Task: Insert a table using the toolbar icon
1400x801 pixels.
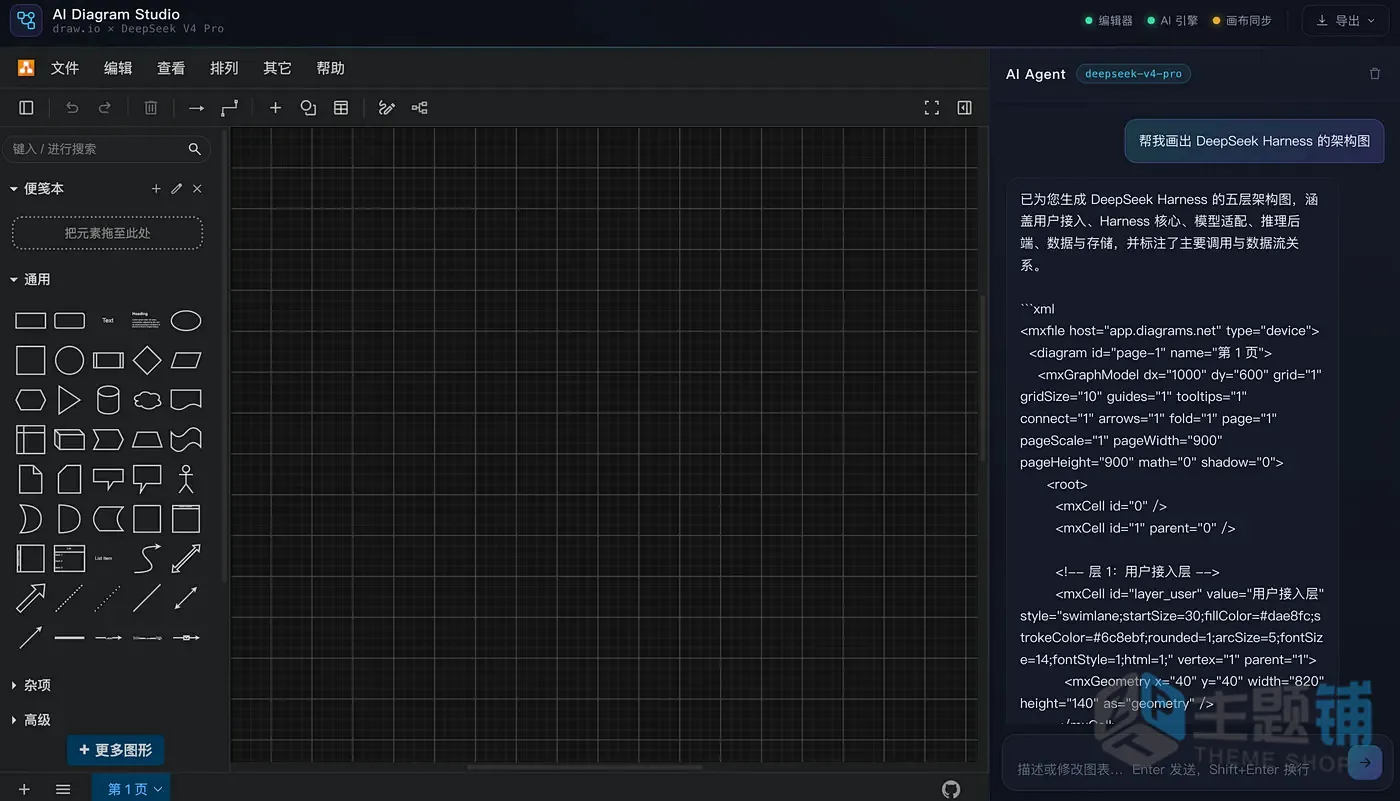Action: point(341,108)
